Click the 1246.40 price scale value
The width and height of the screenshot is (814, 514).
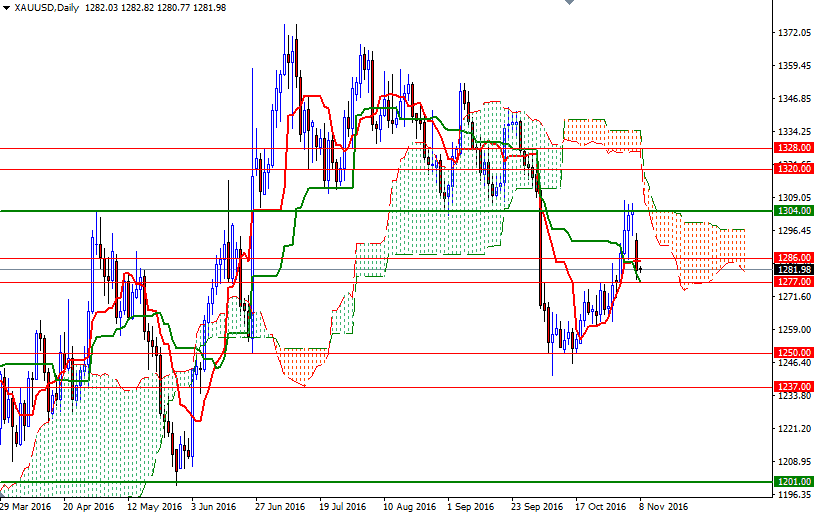[x=794, y=362]
